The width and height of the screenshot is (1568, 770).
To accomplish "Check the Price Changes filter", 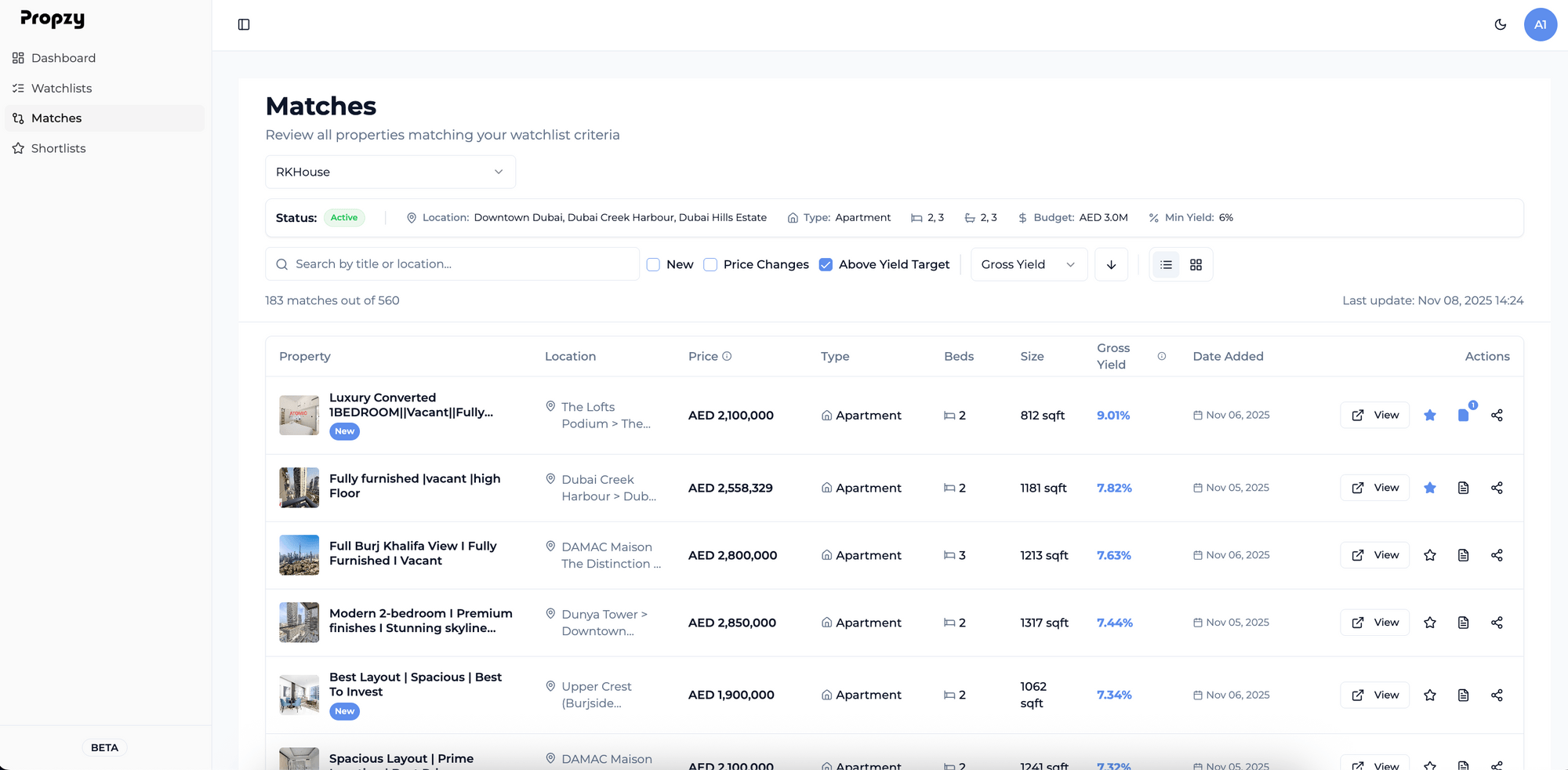I will (x=710, y=265).
